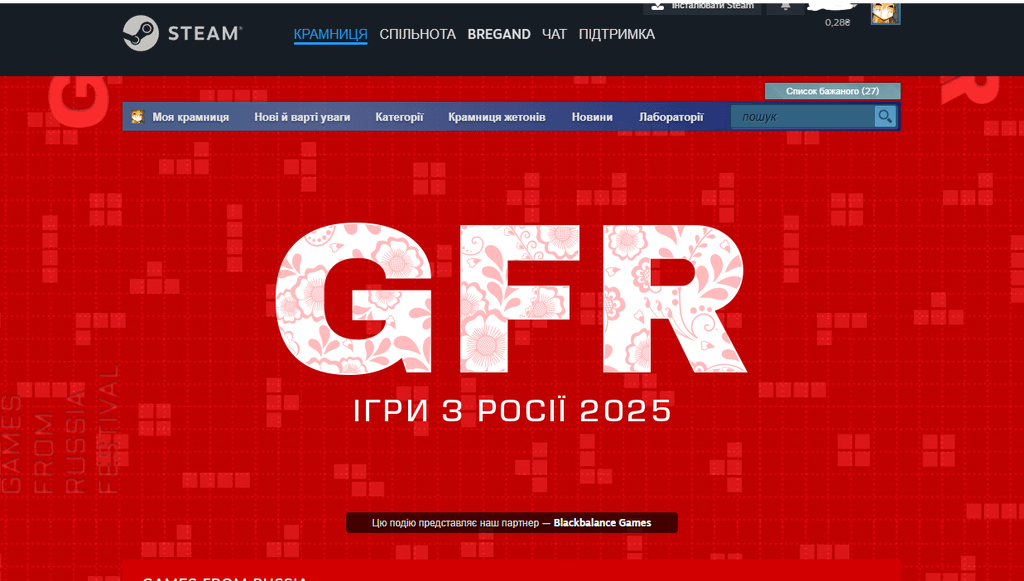Click the GFR event banner logo
1024x581 pixels.
pyautogui.click(x=511, y=299)
